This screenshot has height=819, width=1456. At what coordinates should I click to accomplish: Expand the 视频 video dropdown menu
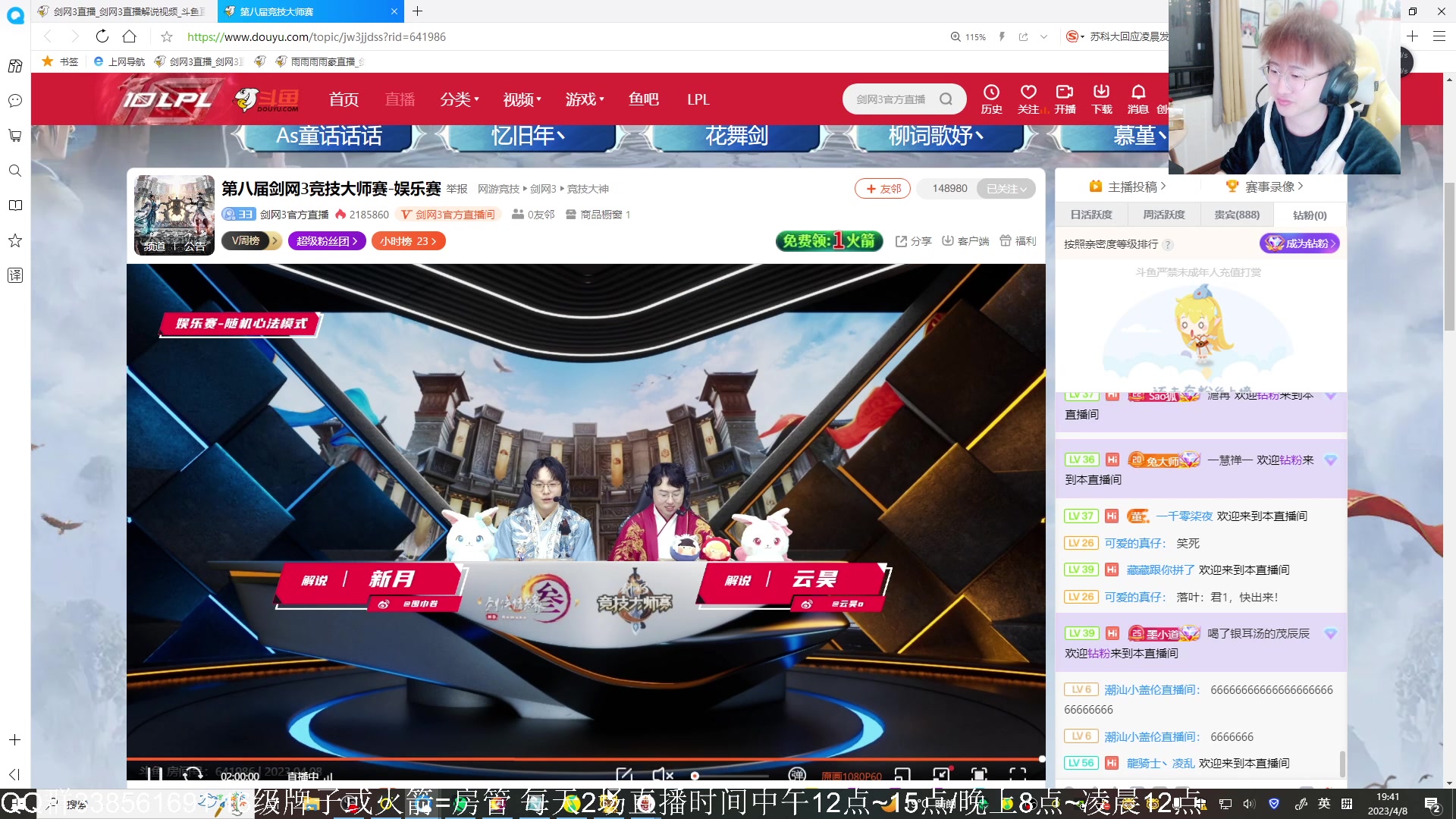(x=522, y=99)
